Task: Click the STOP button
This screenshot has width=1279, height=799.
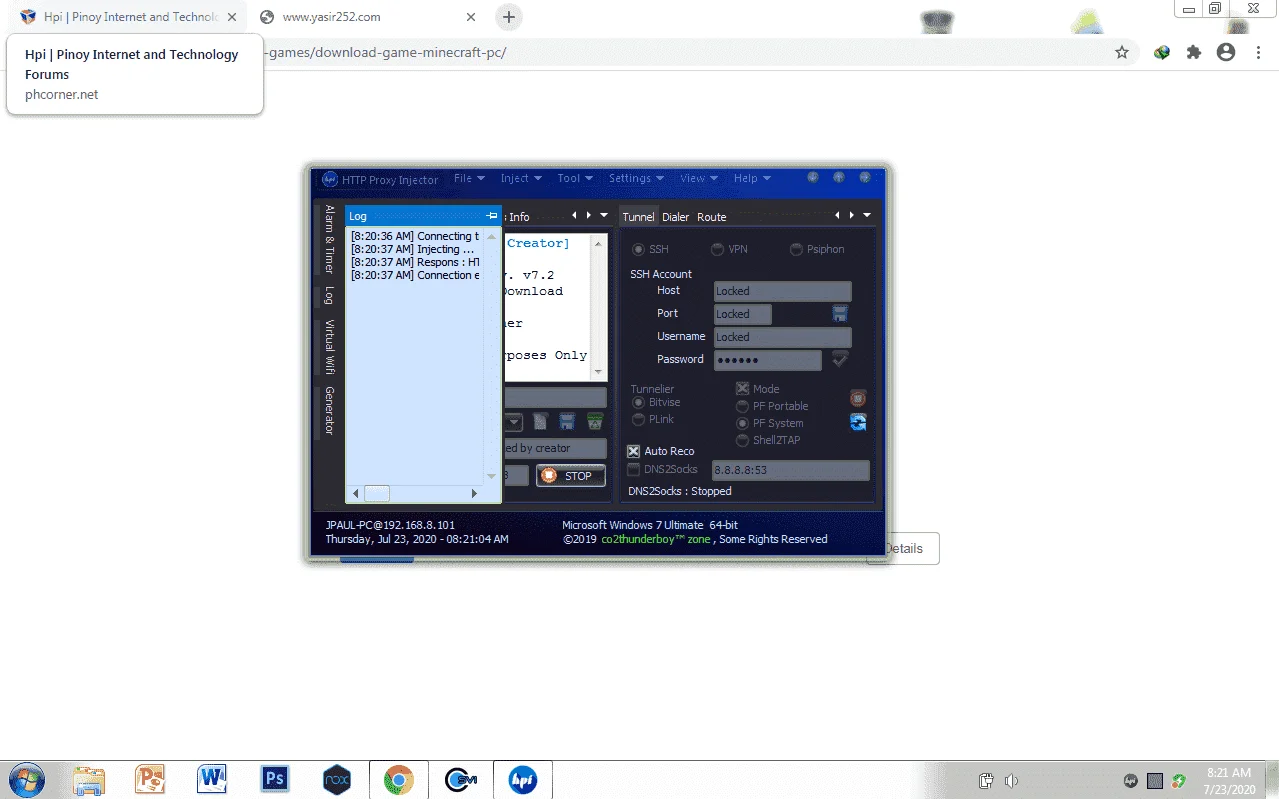Action: tap(571, 476)
